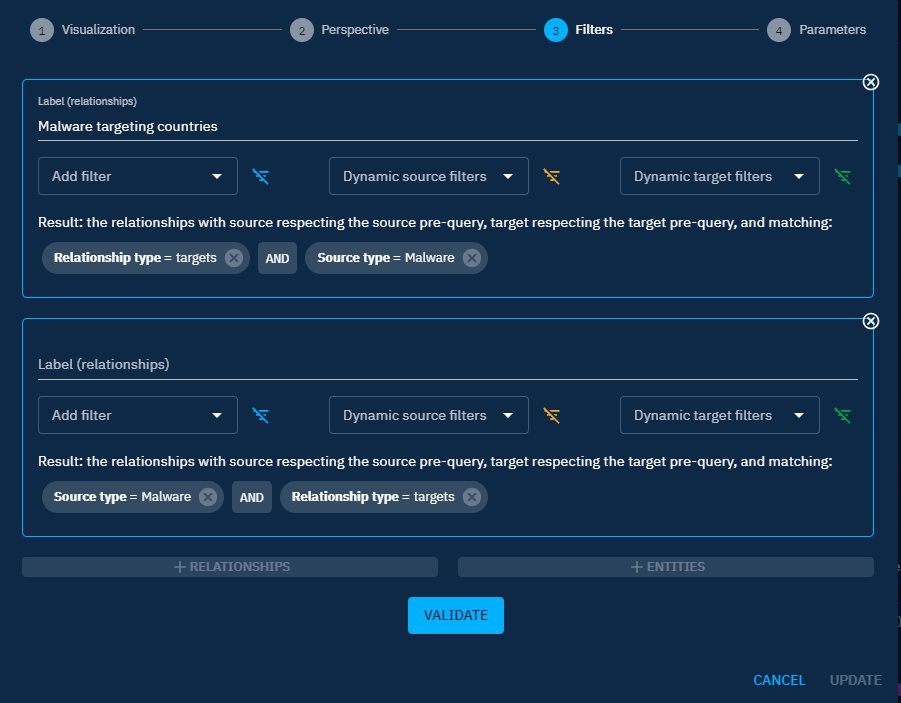
Task: Clear blue filters icon in first block
Action: point(261,177)
